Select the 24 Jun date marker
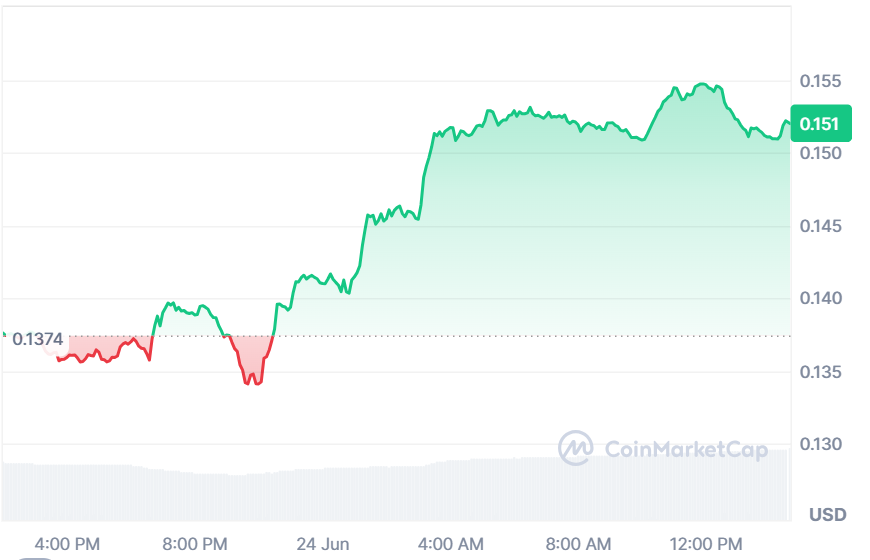870x560 pixels. point(322,544)
